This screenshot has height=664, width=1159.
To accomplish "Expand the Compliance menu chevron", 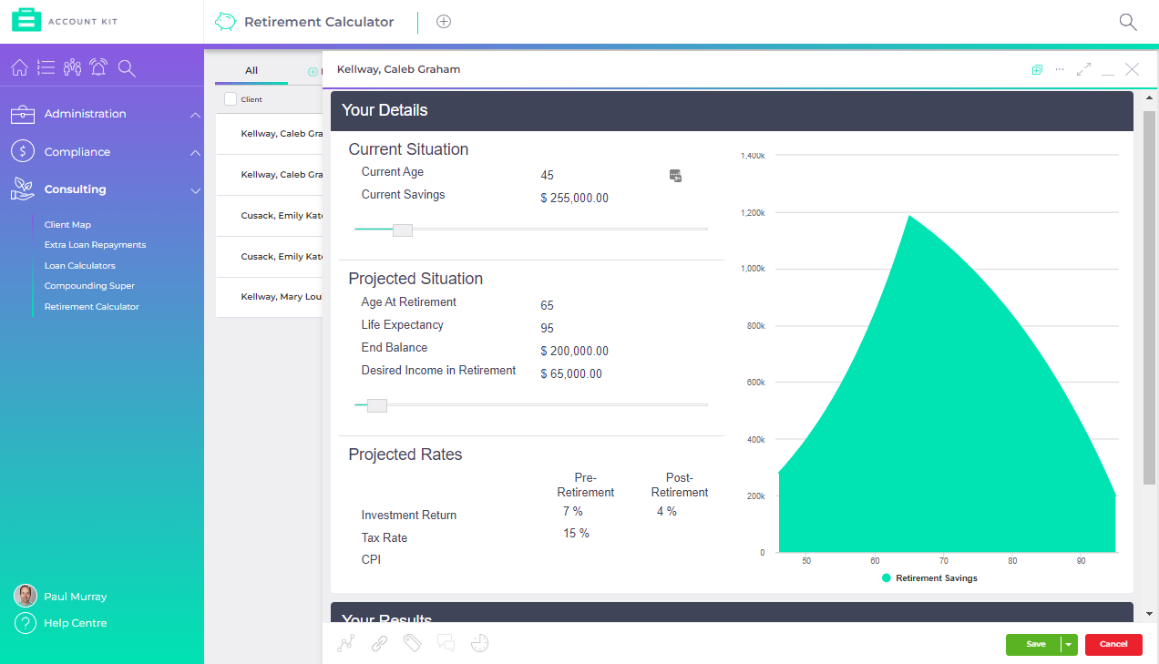I will pyautogui.click(x=195, y=153).
